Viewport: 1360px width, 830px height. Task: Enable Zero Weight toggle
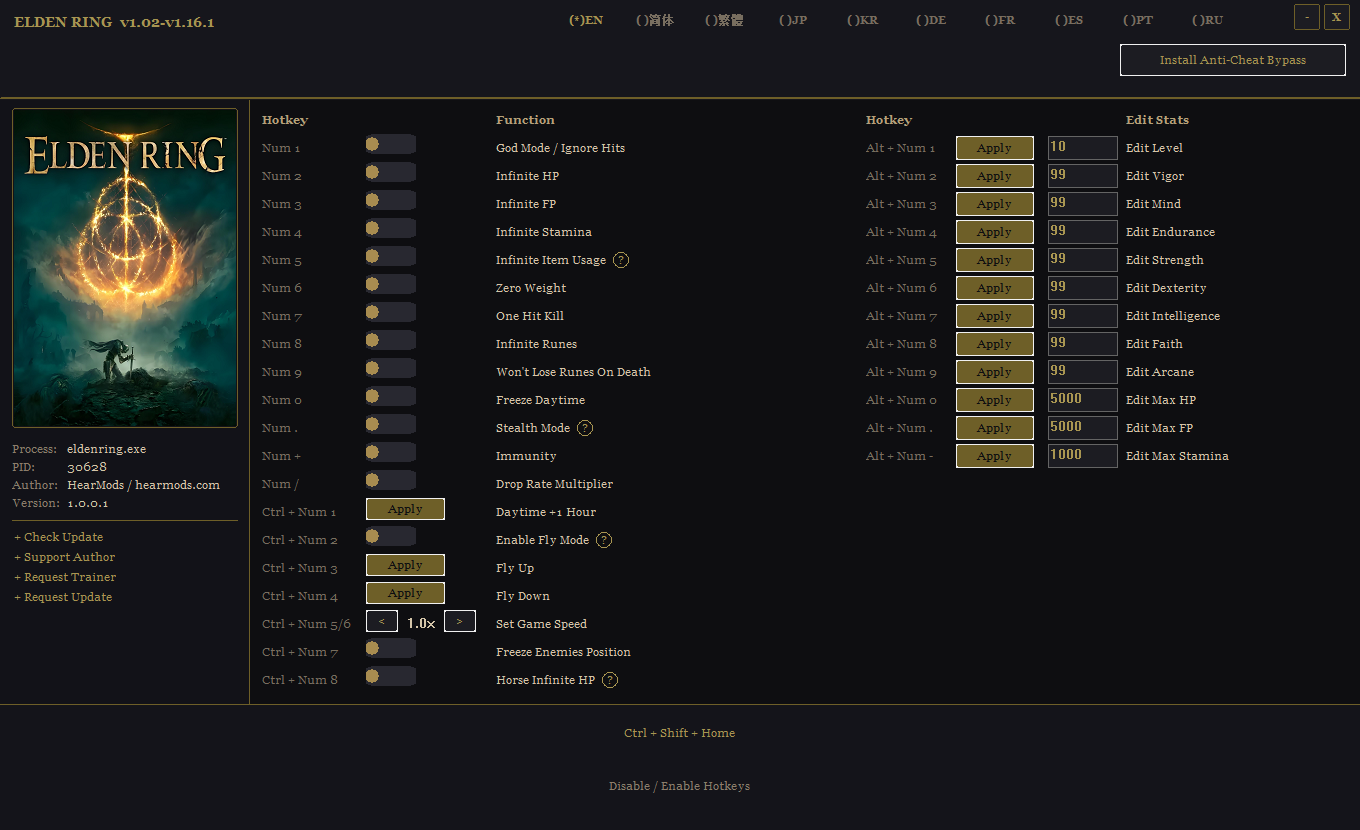click(x=390, y=285)
